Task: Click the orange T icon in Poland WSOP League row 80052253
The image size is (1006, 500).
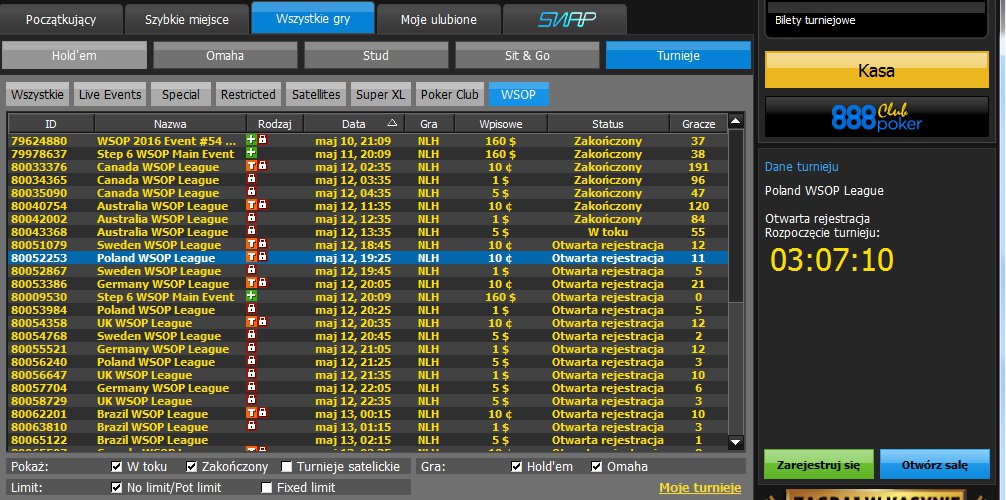Action: click(252, 257)
